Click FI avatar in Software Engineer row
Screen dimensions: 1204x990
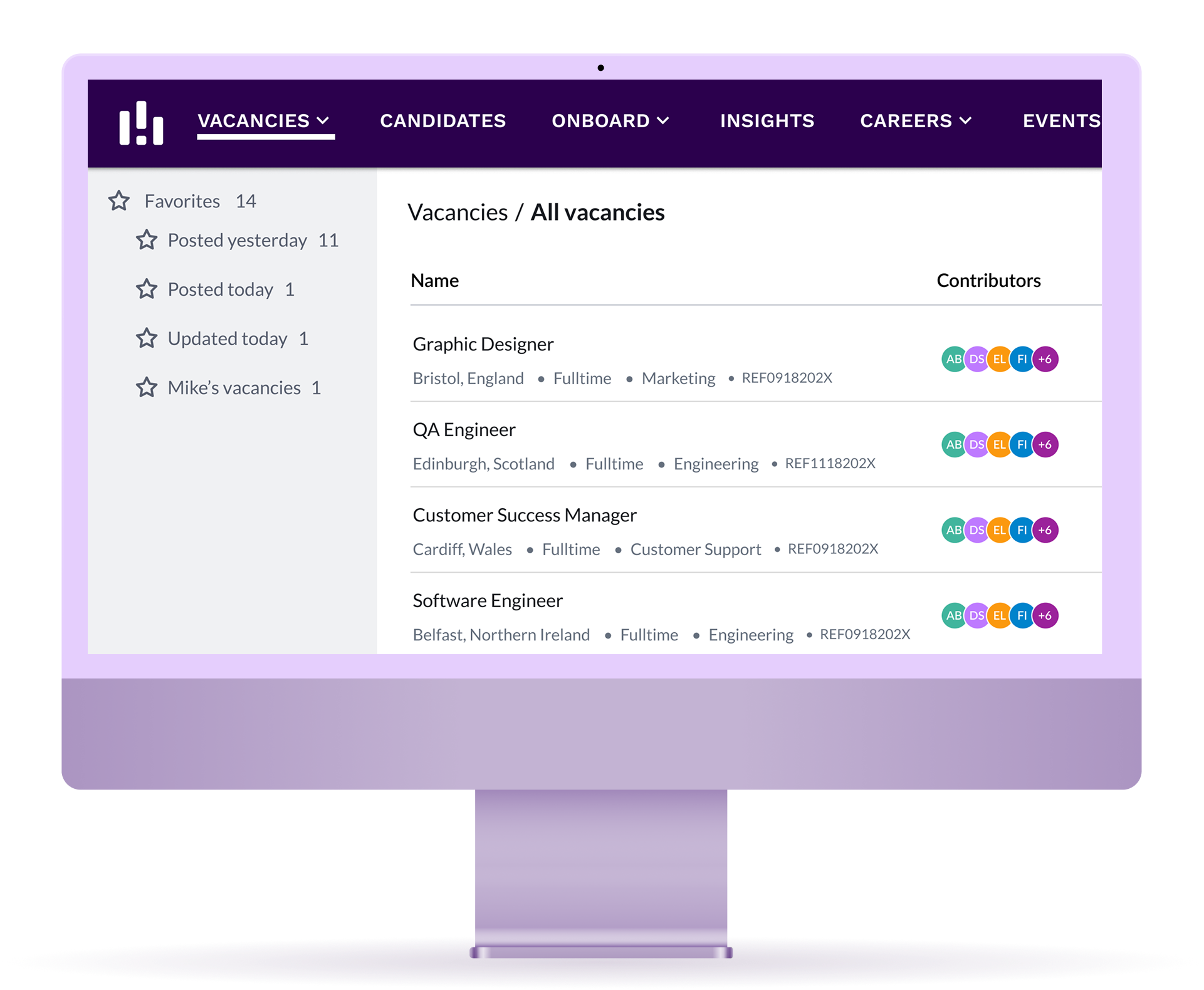pos(1022,615)
